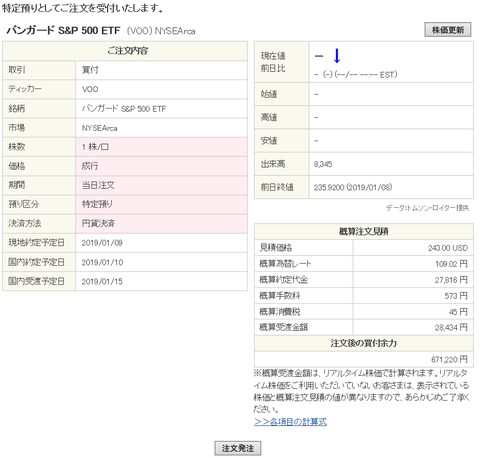Select the total 28,434 円
Screen dimensions: 480x458
pyautogui.click(x=451, y=328)
